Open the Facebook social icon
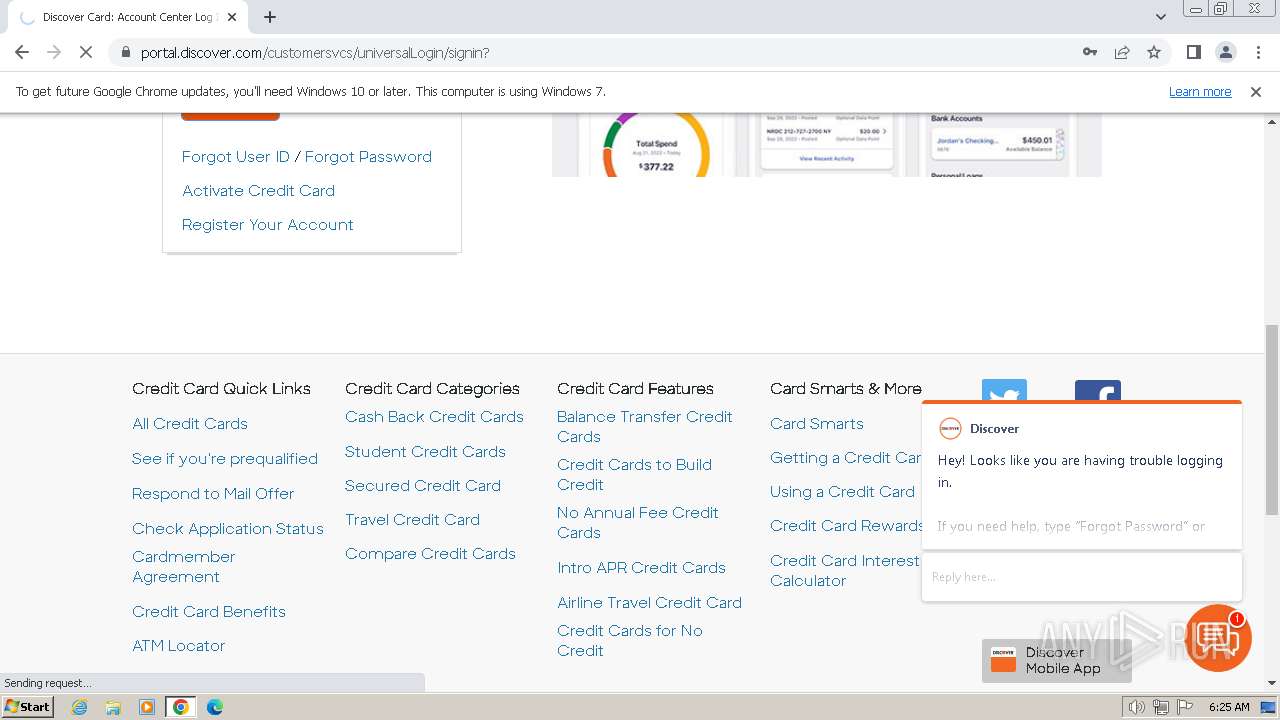This screenshot has height=720, width=1280. pos(1098,390)
